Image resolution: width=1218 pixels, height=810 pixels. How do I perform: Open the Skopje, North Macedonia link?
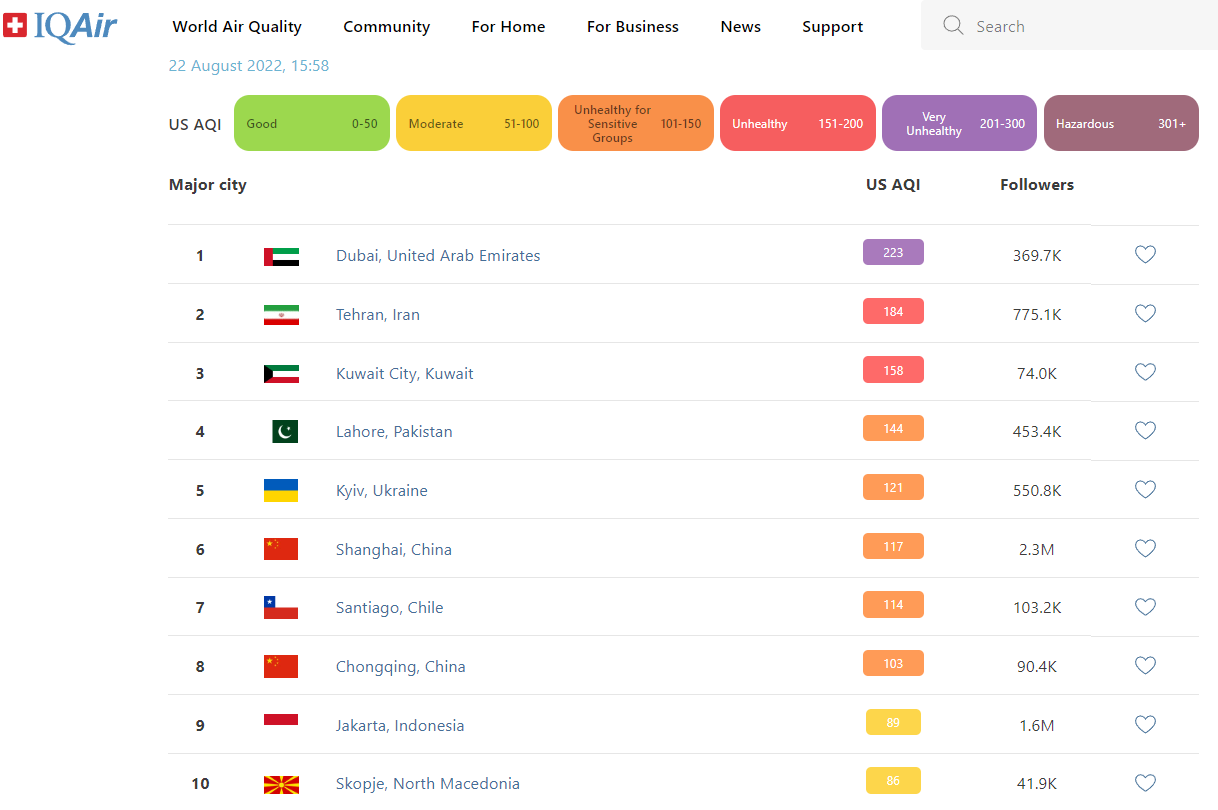click(x=428, y=783)
